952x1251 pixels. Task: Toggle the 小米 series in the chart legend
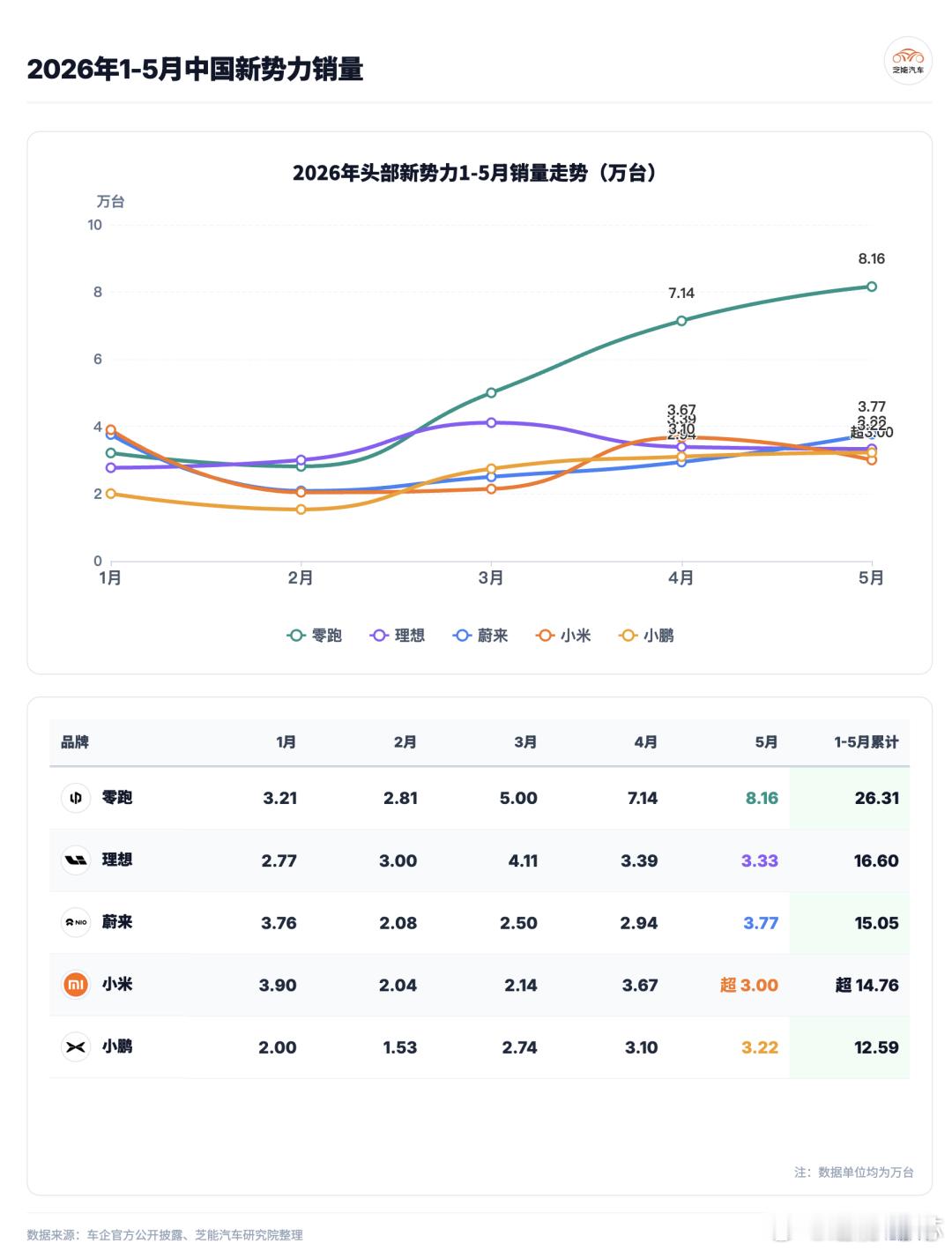(x=563, y=636)
